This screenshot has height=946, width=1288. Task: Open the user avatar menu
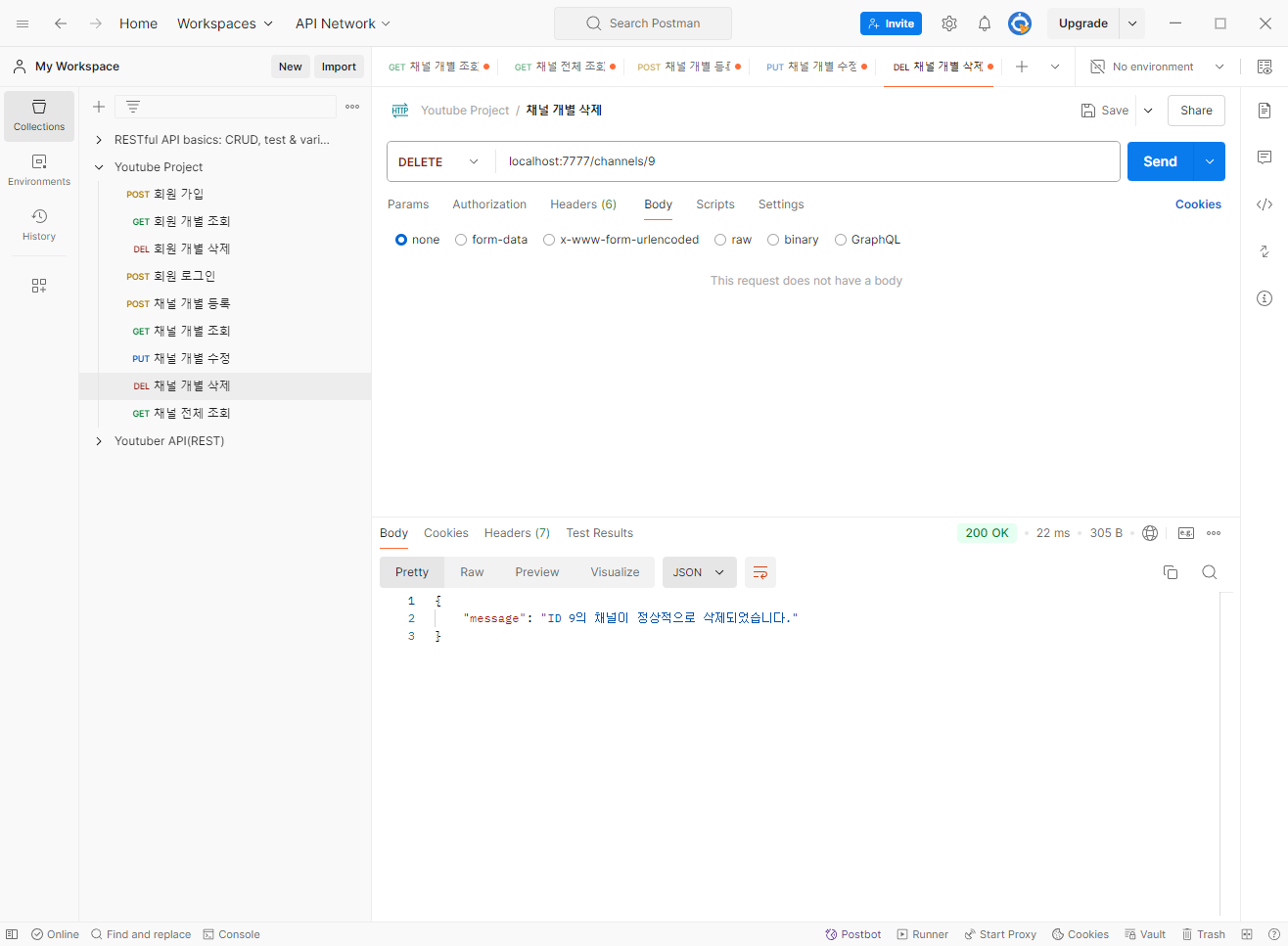pyautogui.click(x=1020, y=23)
